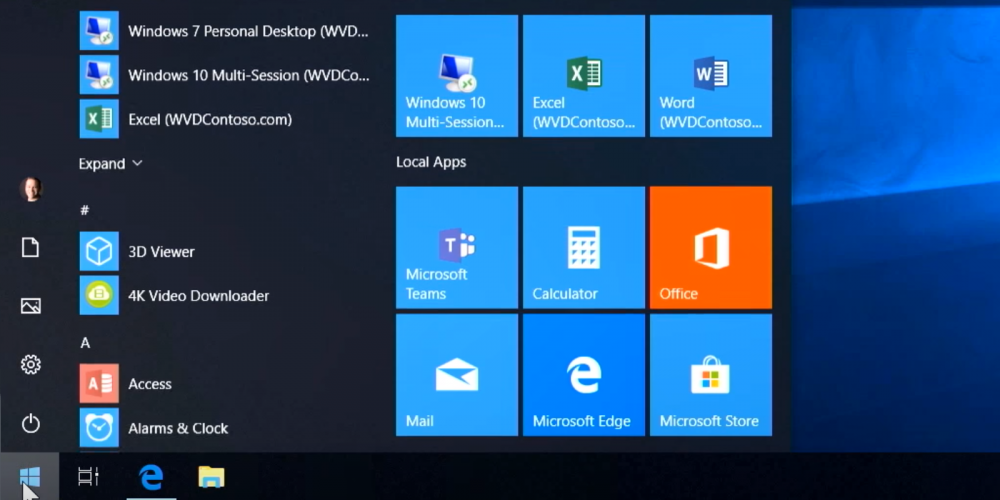Close Start menu via Windows Start button

(x=29, y=476)
